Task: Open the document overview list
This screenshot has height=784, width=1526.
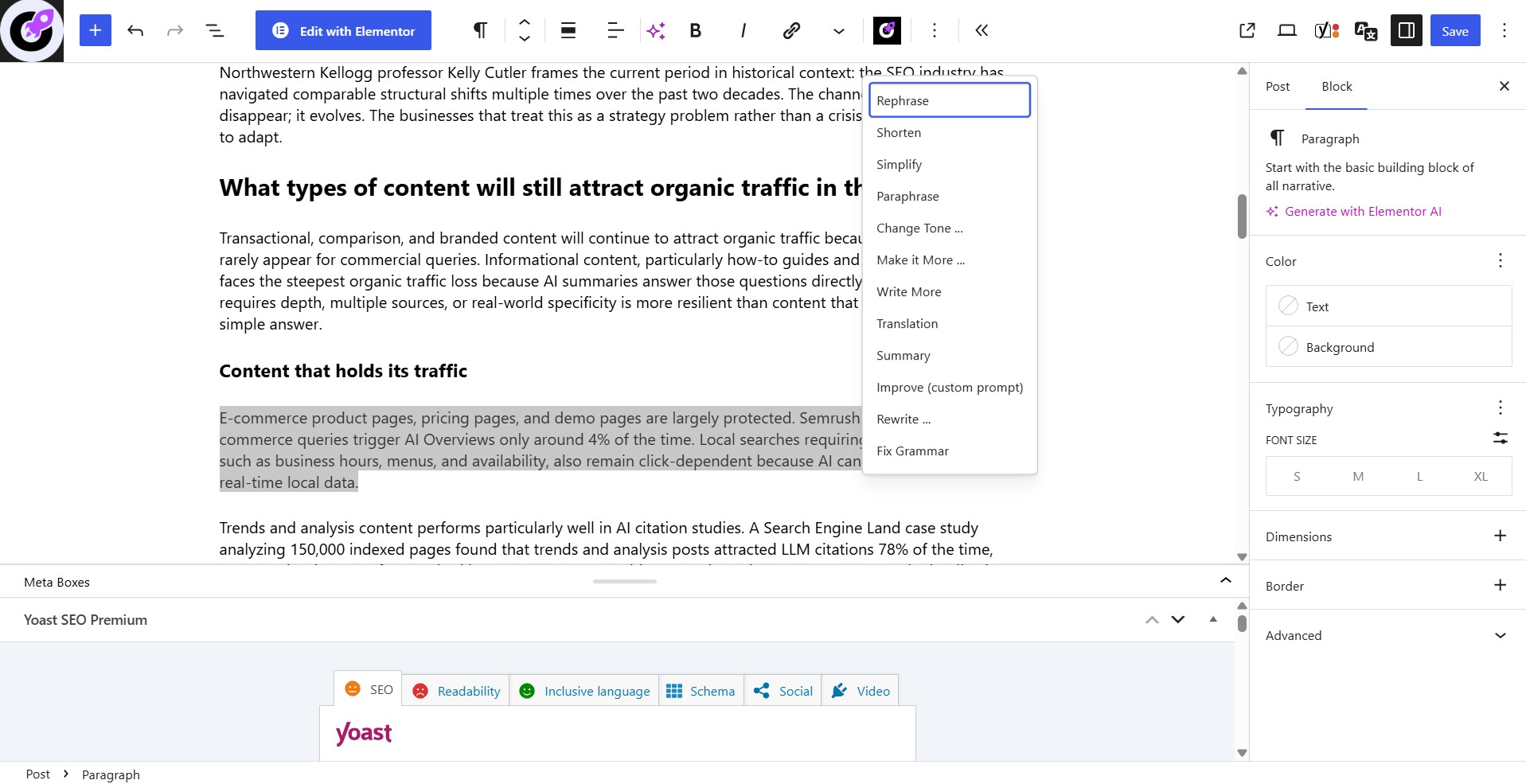Action: click(x=215, y=30)
